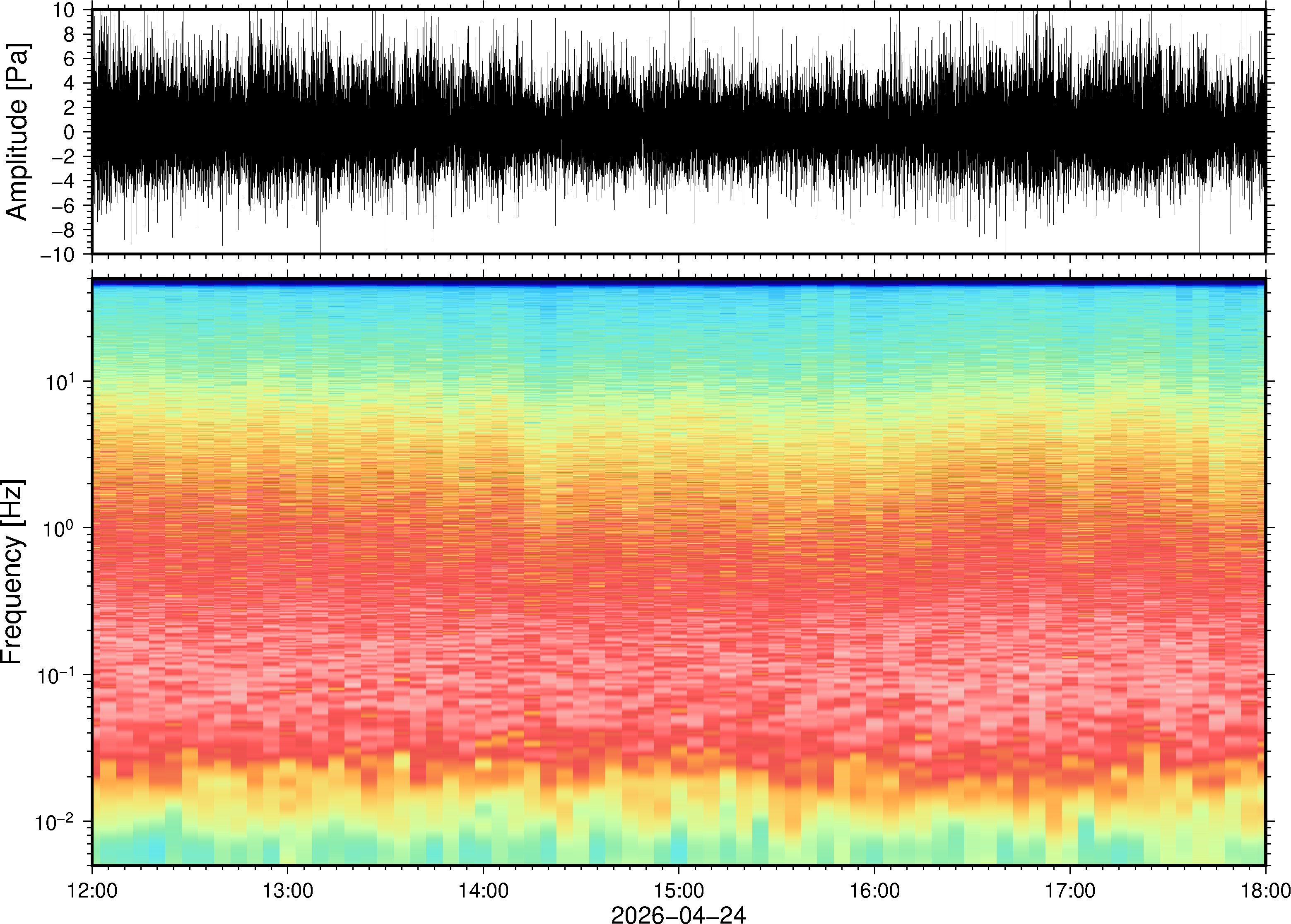
Task: Click the 10⁰ frequency tick label
Action: click(60, 529)
